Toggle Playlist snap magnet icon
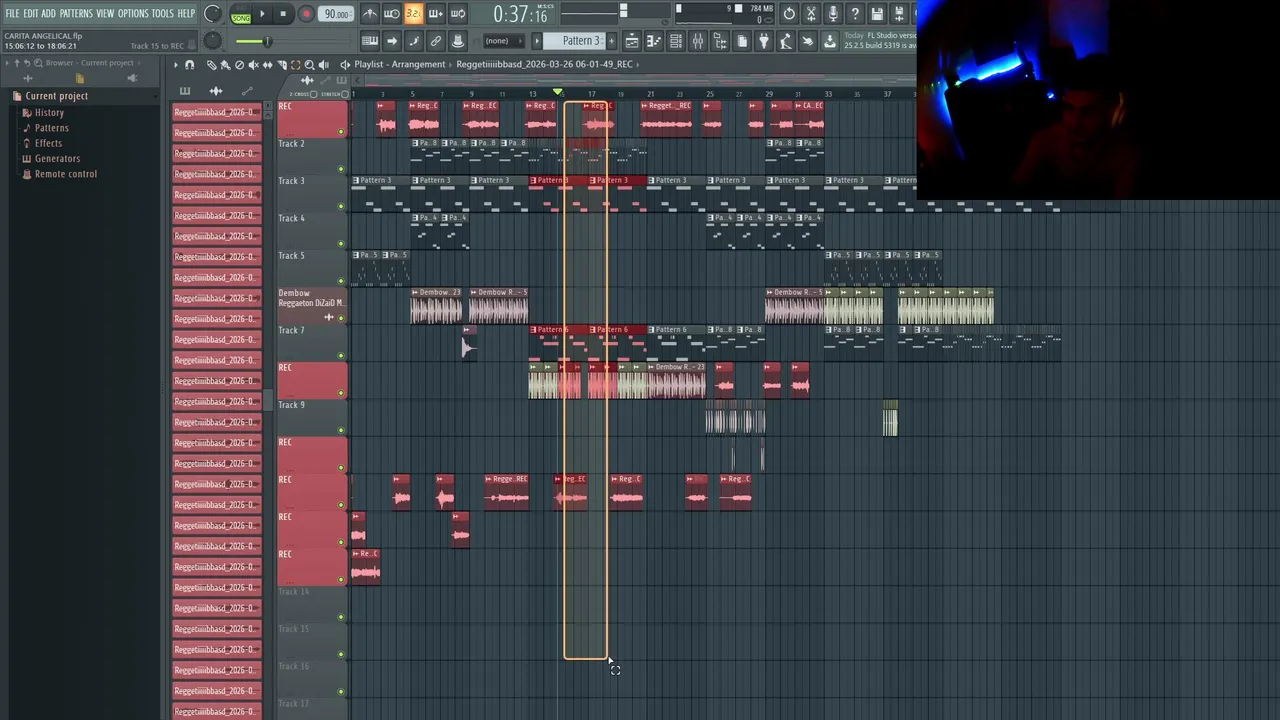Screen dimensions: 1280x720 (x=189, y=64)
